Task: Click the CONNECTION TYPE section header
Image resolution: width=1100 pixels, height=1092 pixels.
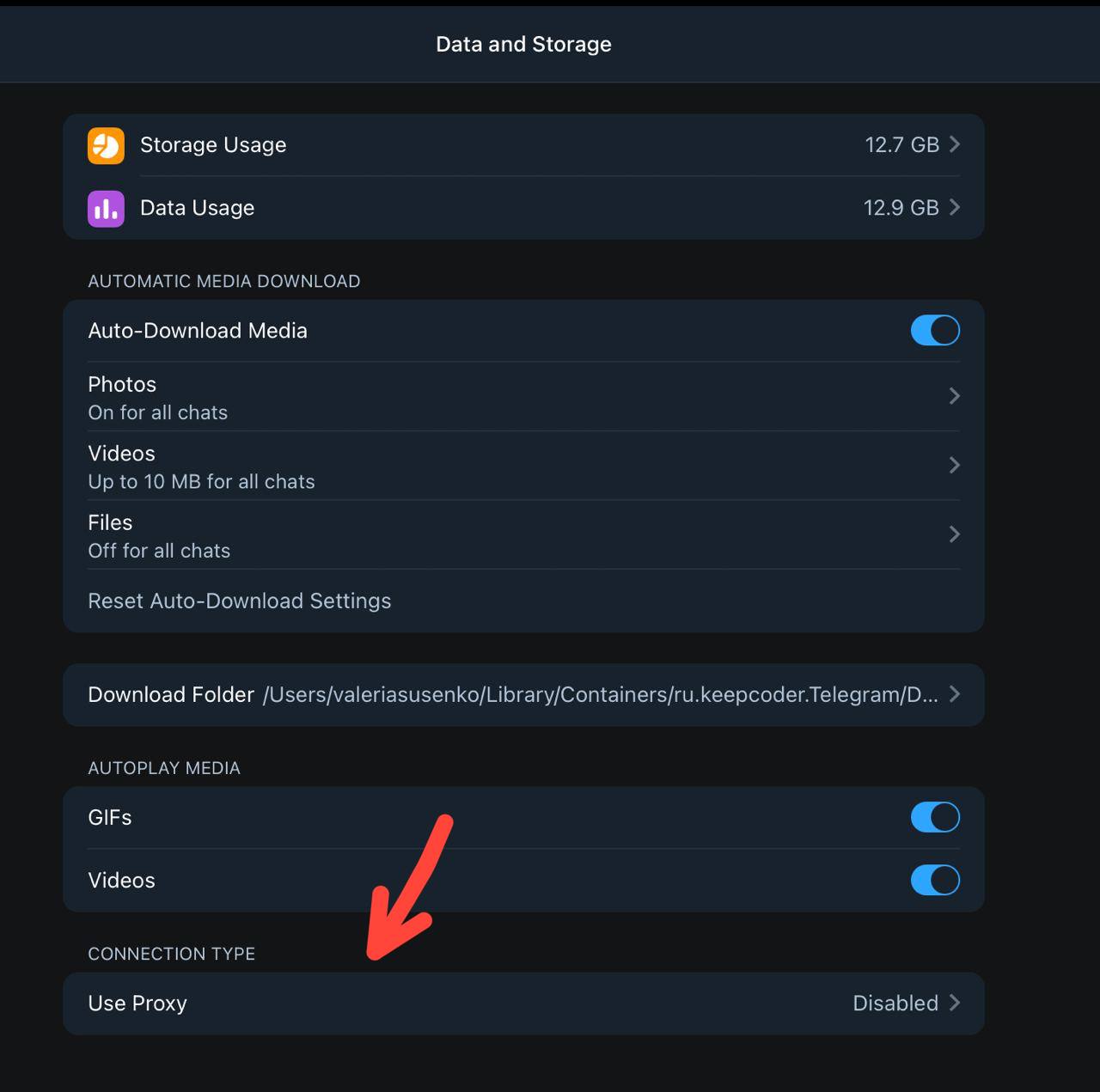Action: click(171, 954)
